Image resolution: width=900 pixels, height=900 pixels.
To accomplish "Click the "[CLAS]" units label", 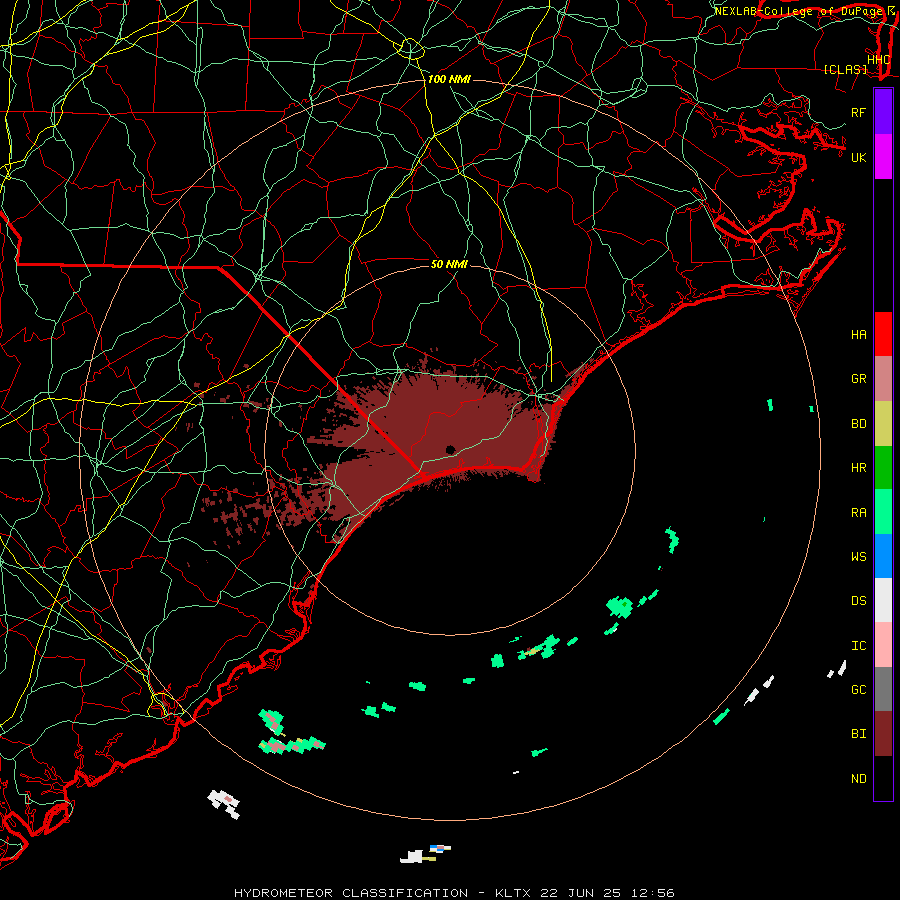I will 845,69.
